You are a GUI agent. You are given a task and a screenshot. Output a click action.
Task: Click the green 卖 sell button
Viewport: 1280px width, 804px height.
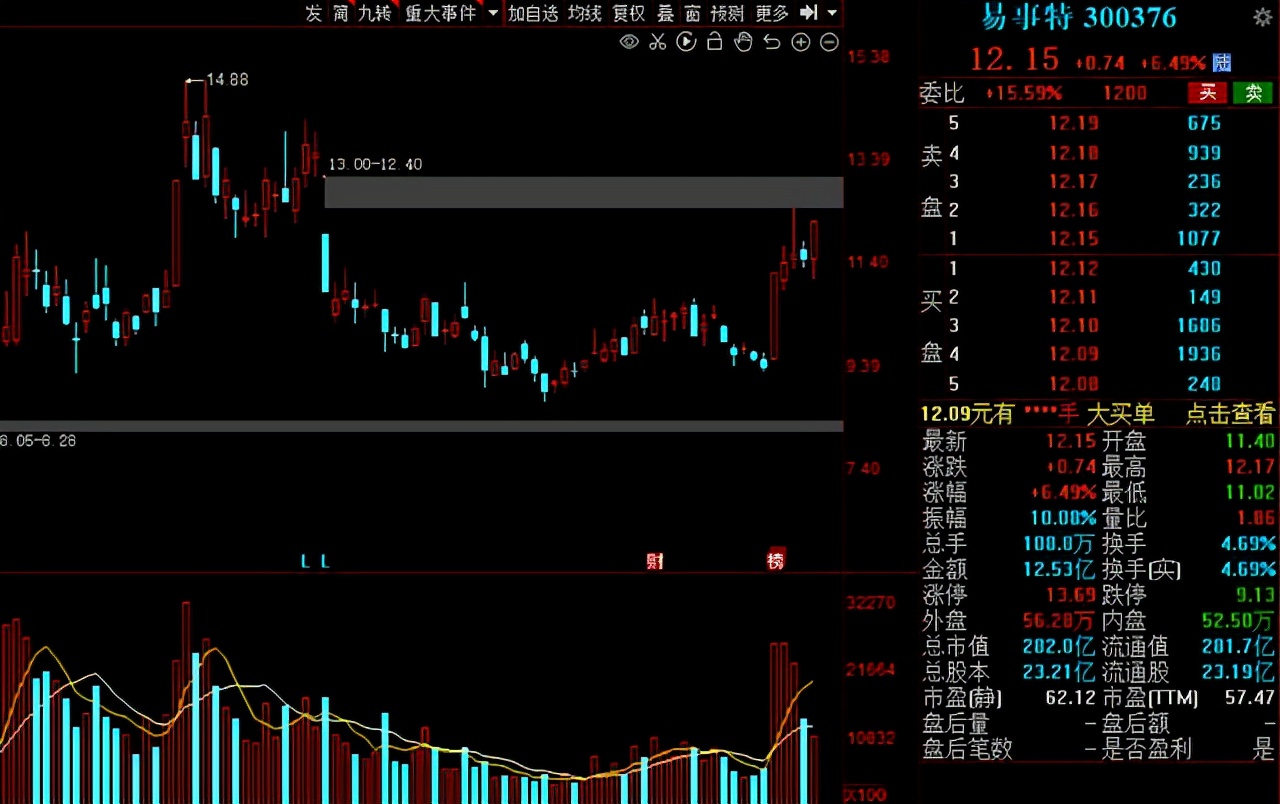click(x=1253, y=93)
